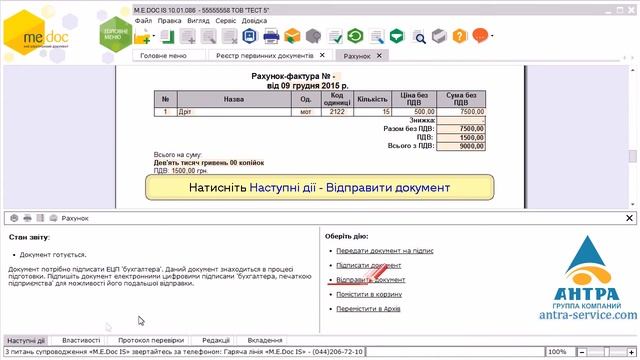Click printer icon in Рахунок panel header
Viewport: 640px width, 360px height.
click(x=27, y=218)
